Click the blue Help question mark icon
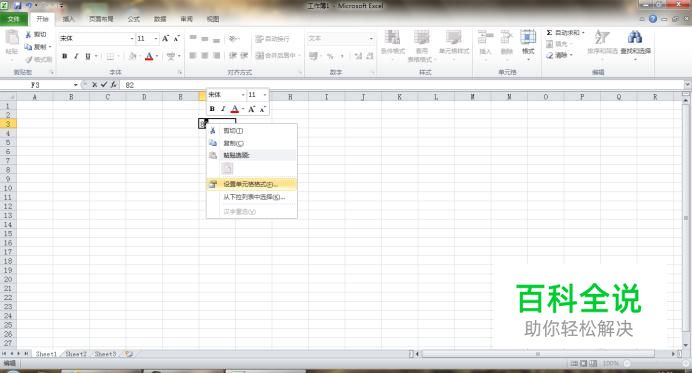The width and height of the screenshot is (692, 373). click(653, 19)
